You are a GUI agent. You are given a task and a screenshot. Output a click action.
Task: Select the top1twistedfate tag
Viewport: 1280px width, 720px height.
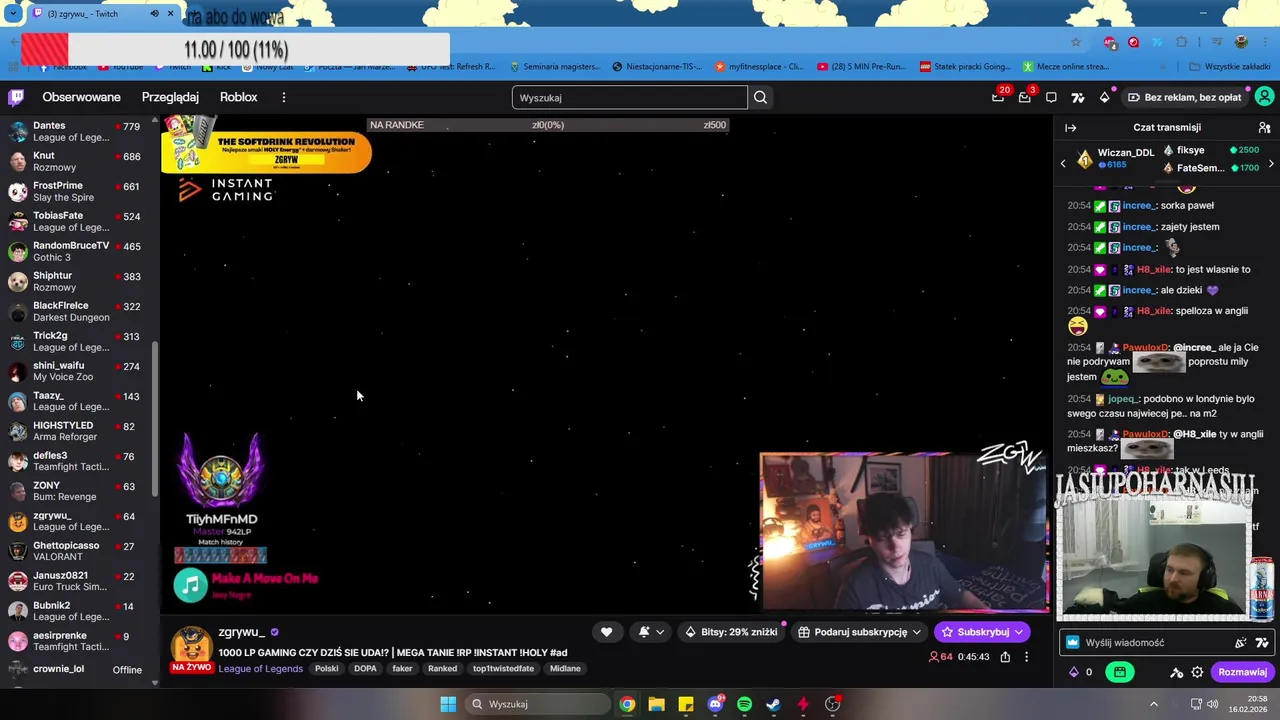(503, 669)
